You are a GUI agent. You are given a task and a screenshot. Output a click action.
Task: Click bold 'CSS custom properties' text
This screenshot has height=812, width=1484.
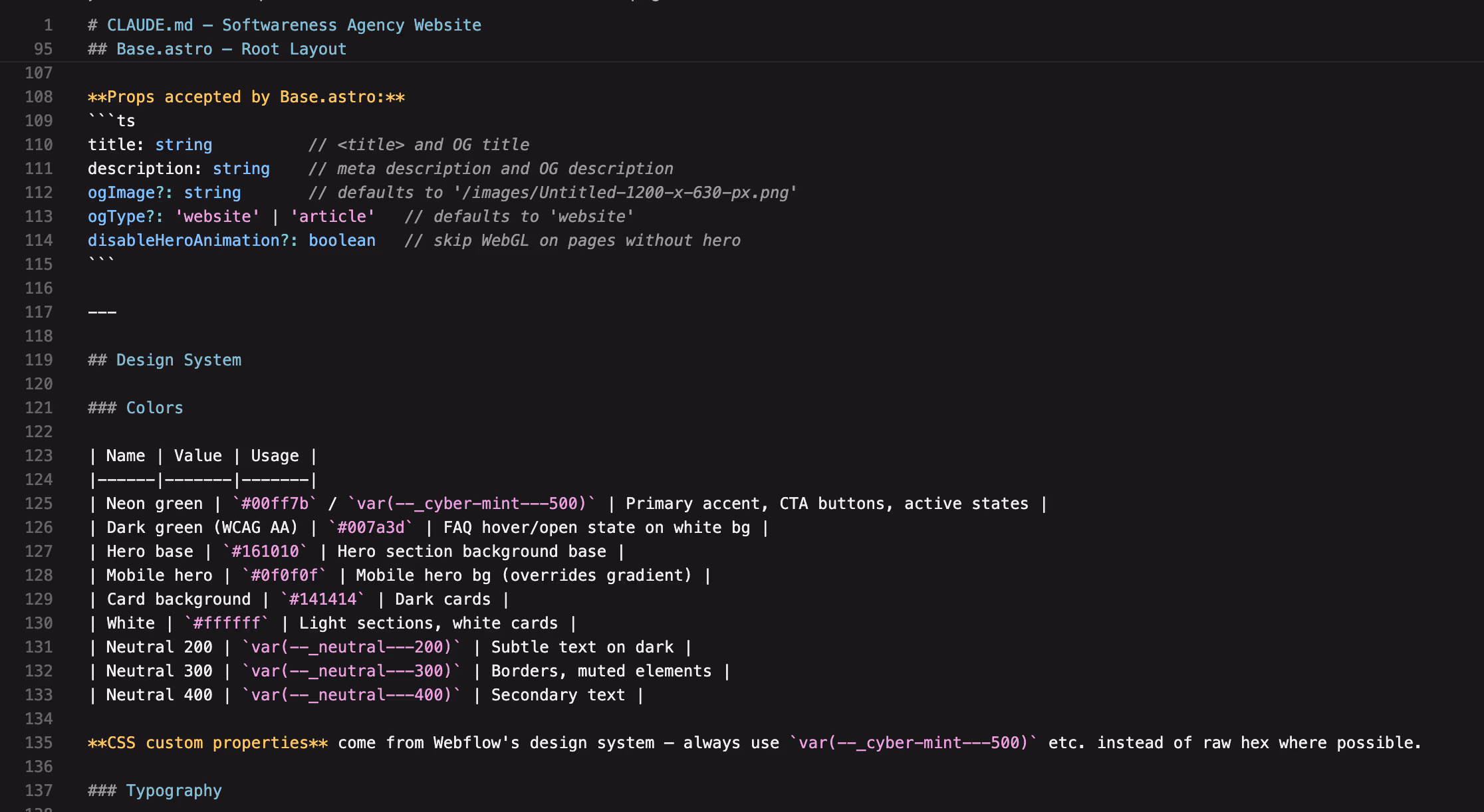pyautogui.click(x=208, y=743)
